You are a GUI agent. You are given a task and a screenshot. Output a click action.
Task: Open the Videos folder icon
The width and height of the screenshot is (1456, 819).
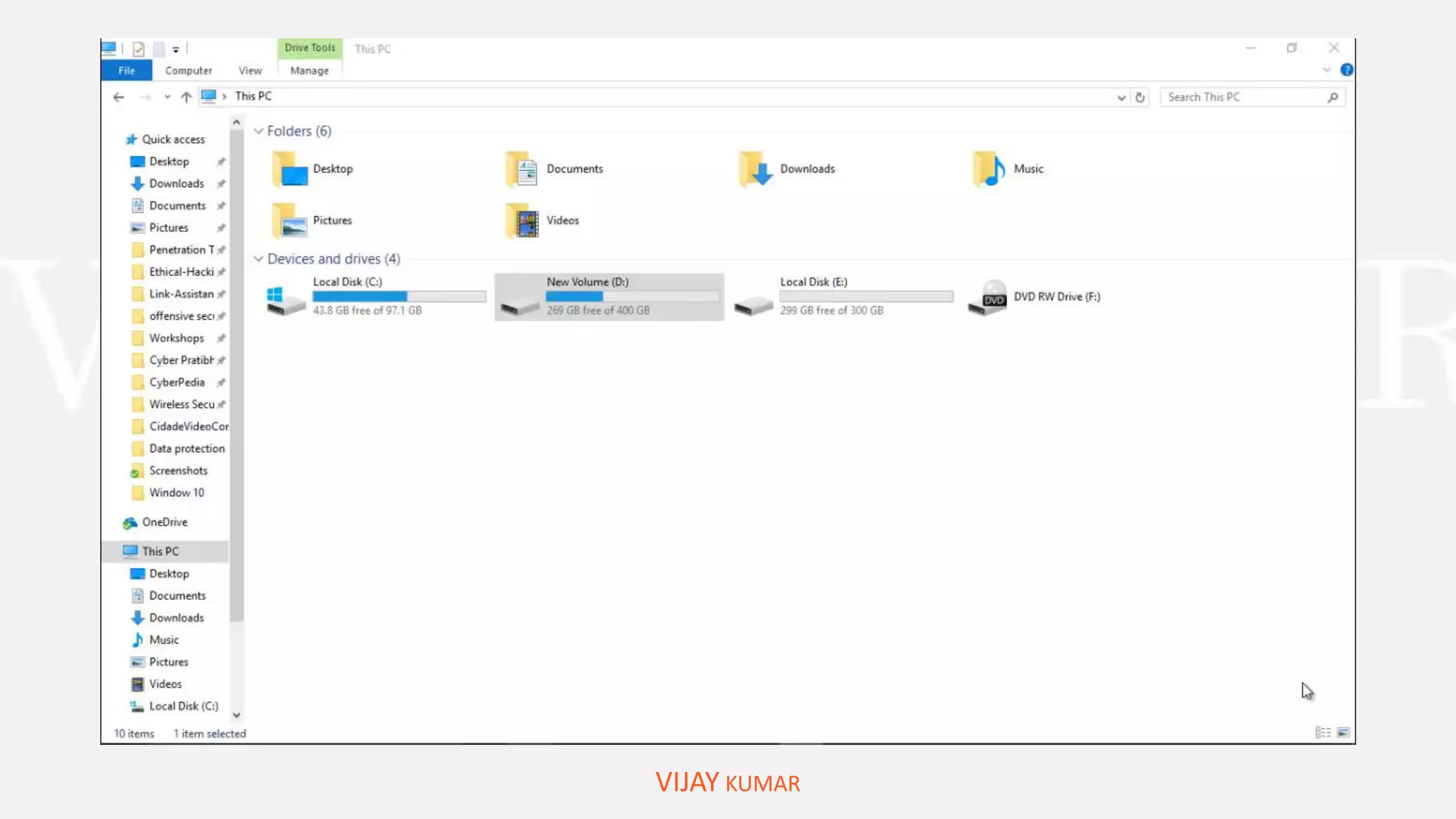pyautogui.click(x=523, y=221)
